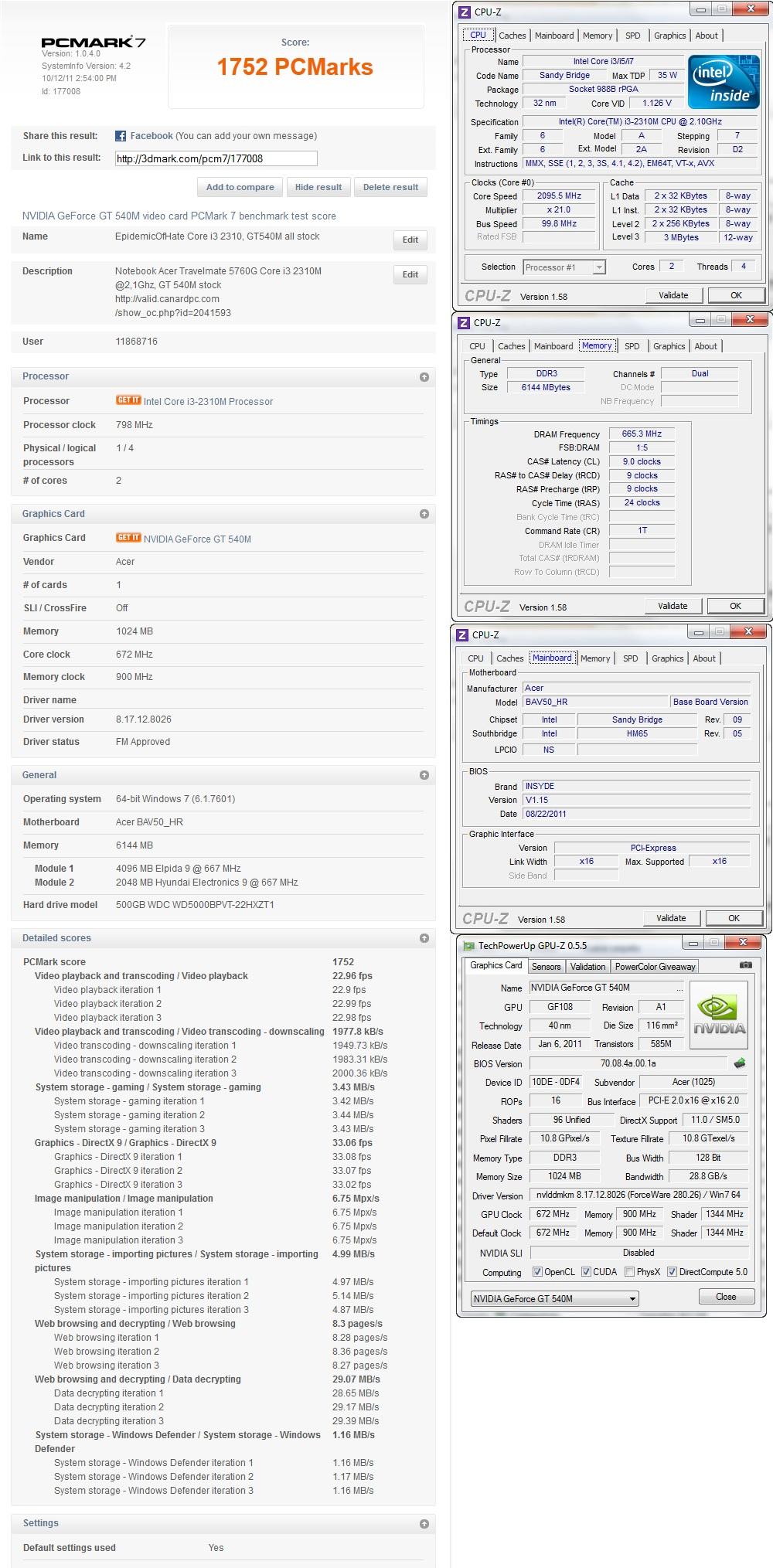Open the Graphics tab in CPU-Z Memory window
Screen dimensions: 773x1568
669,346
